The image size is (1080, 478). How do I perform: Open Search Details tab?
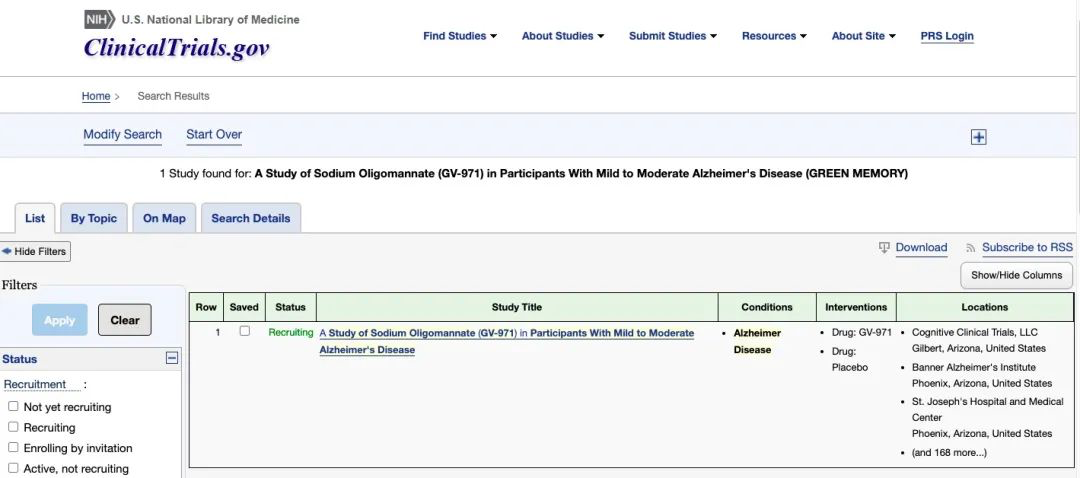coord(251,218)
